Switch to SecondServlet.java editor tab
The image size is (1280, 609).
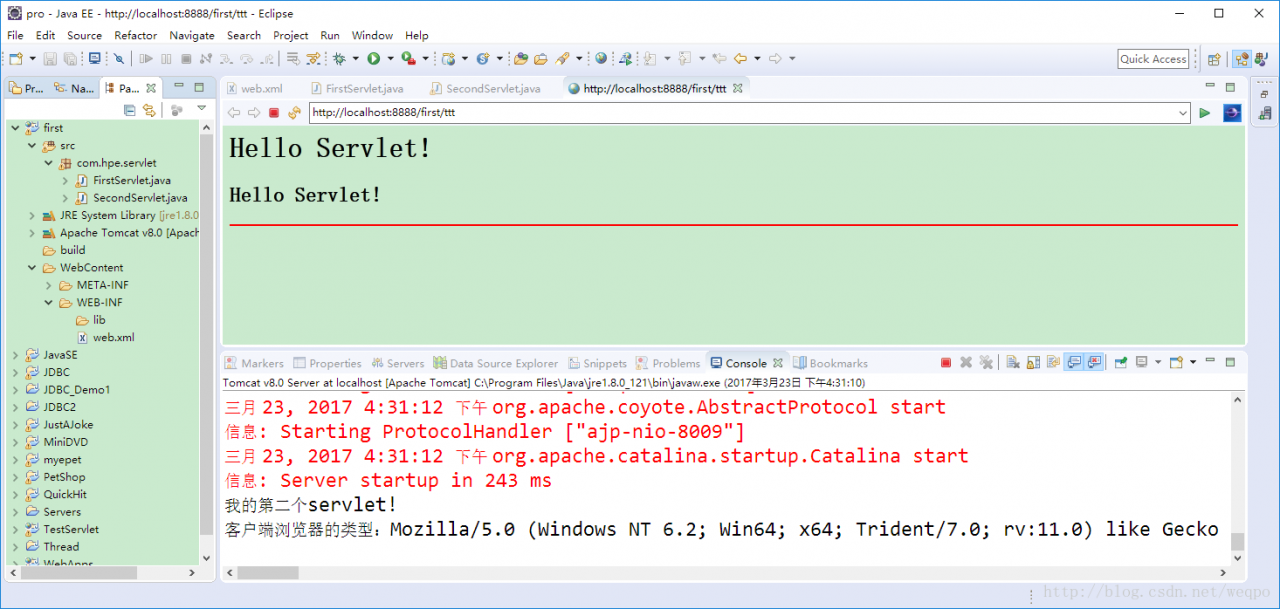click(485, 88)
